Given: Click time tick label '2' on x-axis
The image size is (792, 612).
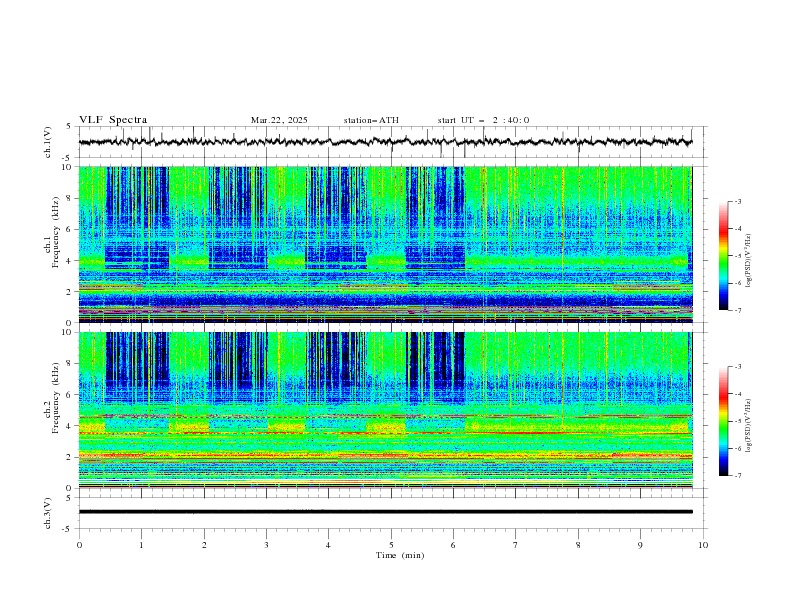Looking at the screenshot, I should (204, 545).
